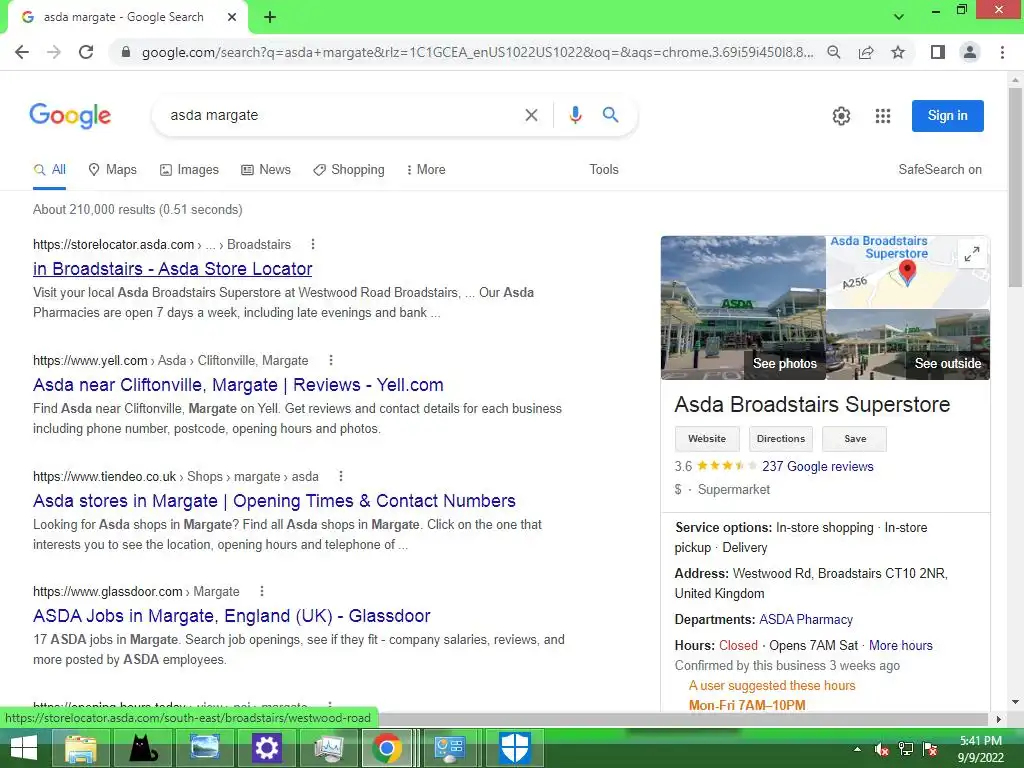The height and width of the screenshot is (768, 1024).
Task: Start voice search with the microphone
Action: coord(575,115)
